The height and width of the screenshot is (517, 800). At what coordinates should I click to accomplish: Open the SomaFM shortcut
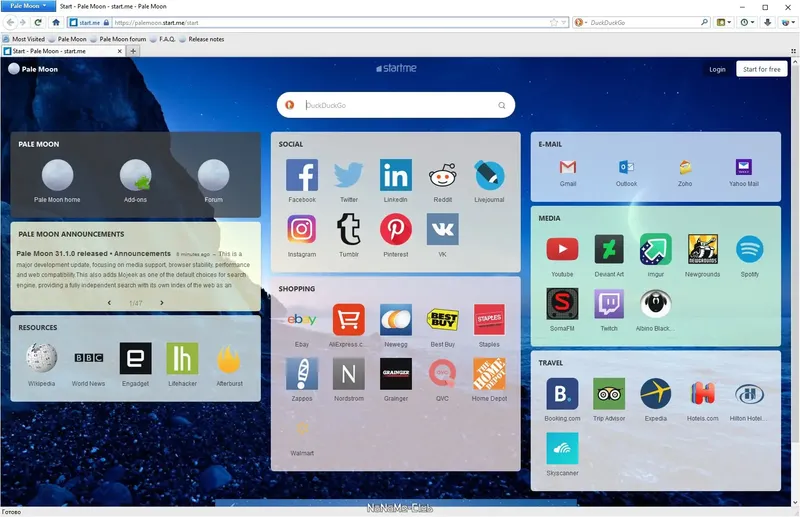tap(562, 304)
